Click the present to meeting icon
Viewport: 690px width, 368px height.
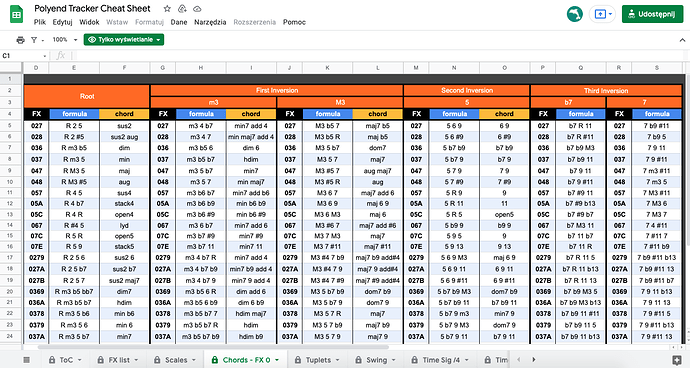pyautogui.click(x=600, y=14)
